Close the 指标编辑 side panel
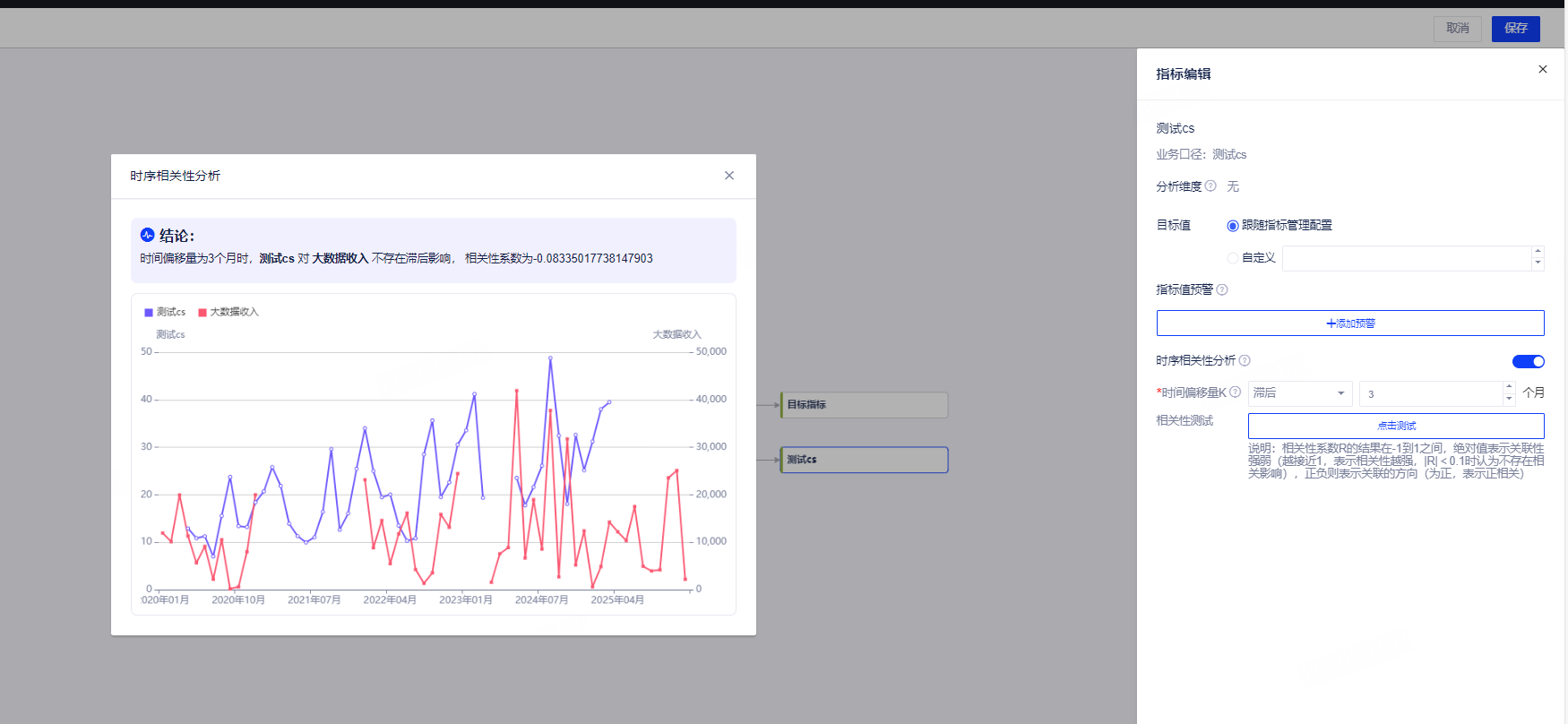Viewport: 1568px width, 724px height. [1543, 70]
